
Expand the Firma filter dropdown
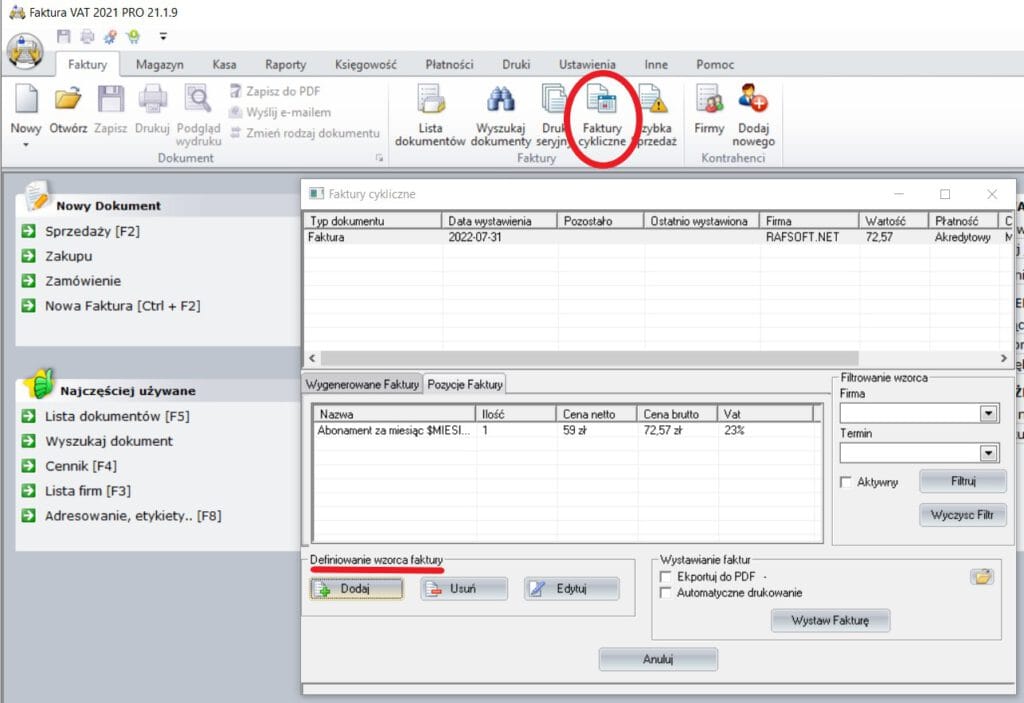pyautogui.click(x=989, y=413)
